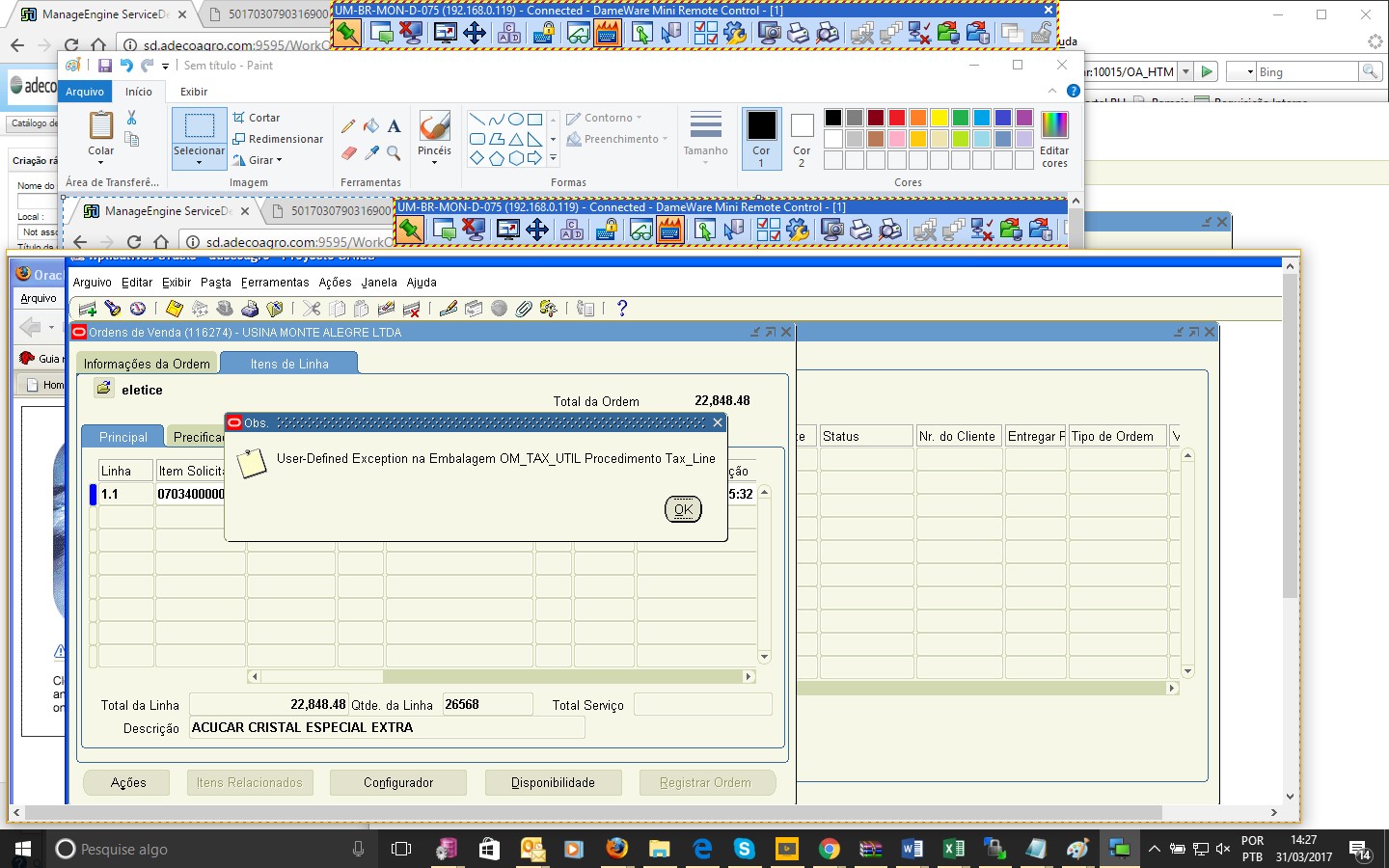Viewport: 1389px width, 868px height.
Task: Click line number 1.1 cell
Action: click(x=126, y=494)
